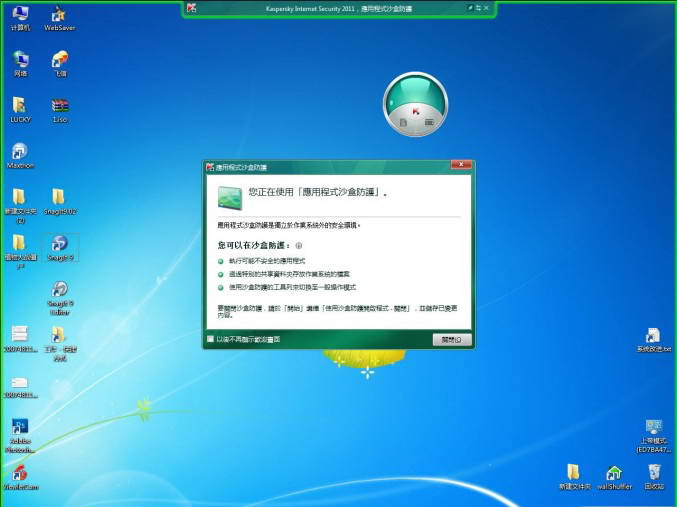Click the keyboard icon on Kaspersky gadget
The height and width of the screenshot is (507, 677).
pyautogui.click(x=429, y=123)
